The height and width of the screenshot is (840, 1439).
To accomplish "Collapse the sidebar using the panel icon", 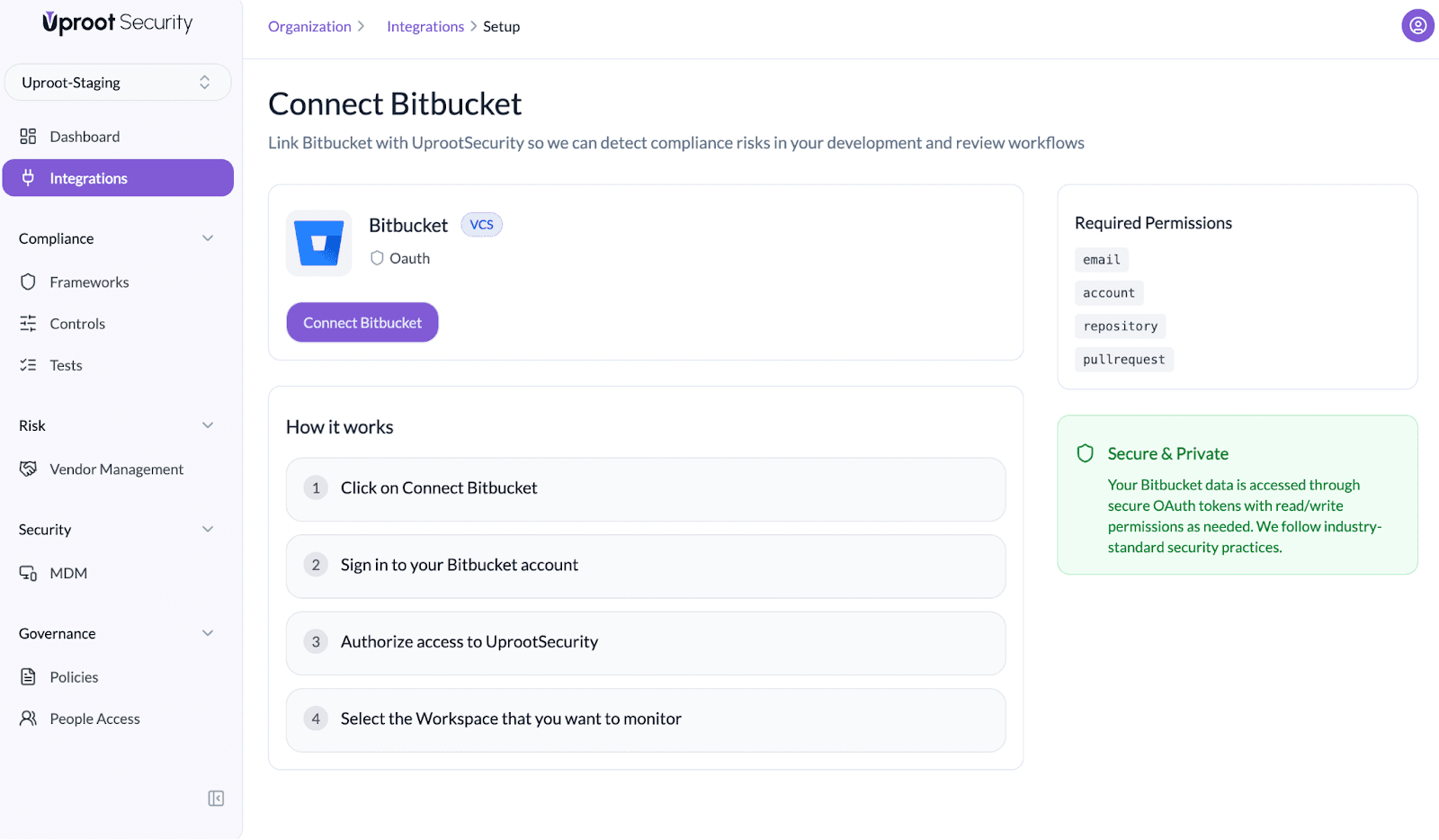I will [216, 799].
